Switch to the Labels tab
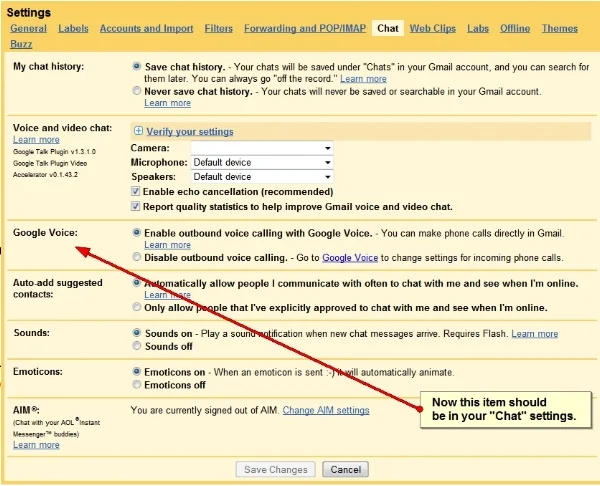 coord(73,28)
